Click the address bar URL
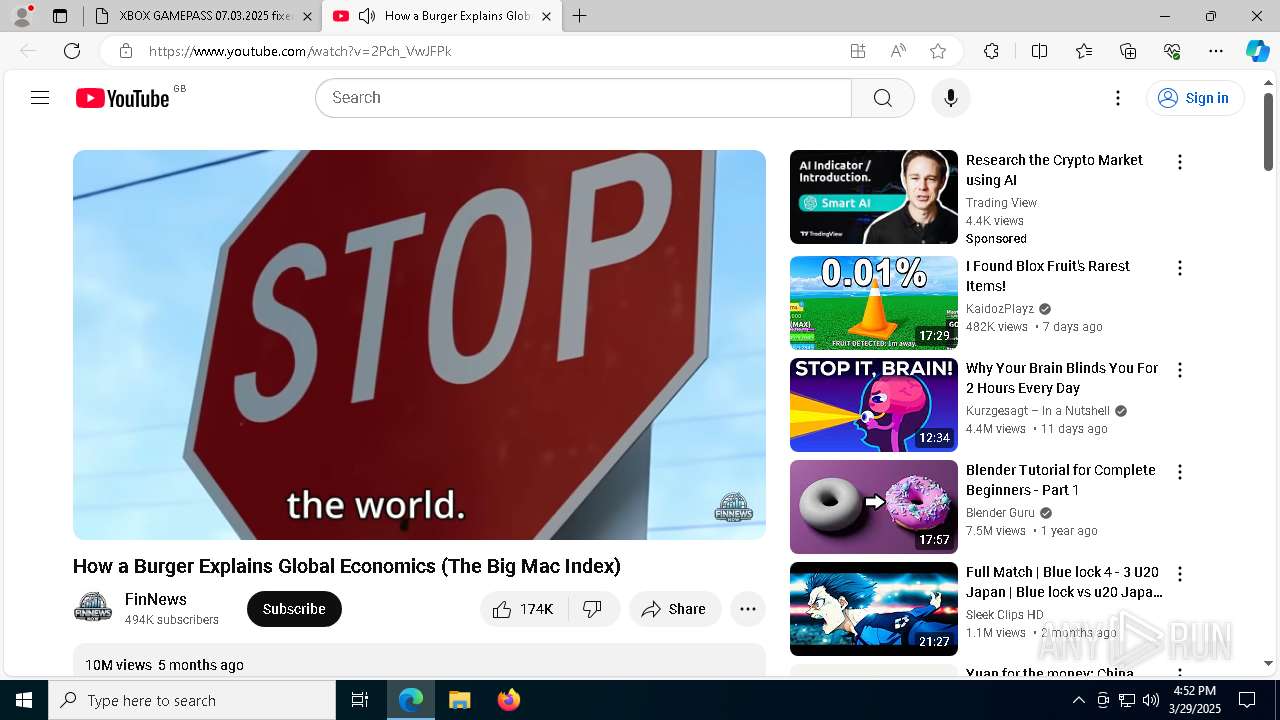1280x720 pixels. [x=300, y=51]
